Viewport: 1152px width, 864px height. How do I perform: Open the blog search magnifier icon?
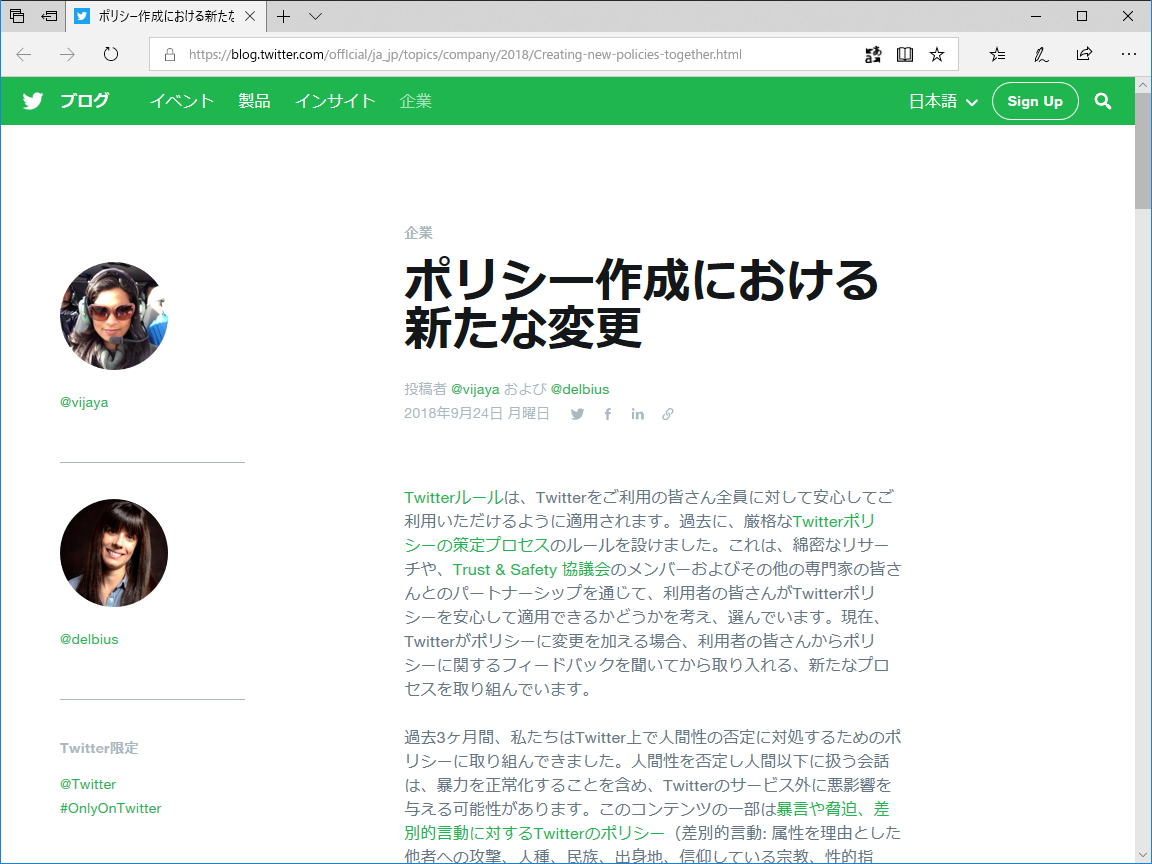pos(1103,101)
